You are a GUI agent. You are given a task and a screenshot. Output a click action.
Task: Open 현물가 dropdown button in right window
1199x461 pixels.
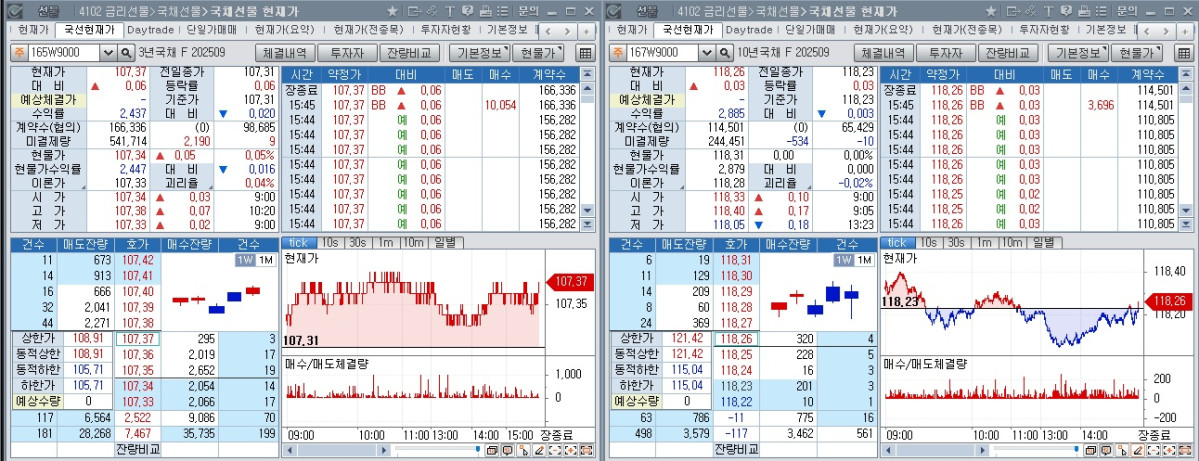point(1136,53)
